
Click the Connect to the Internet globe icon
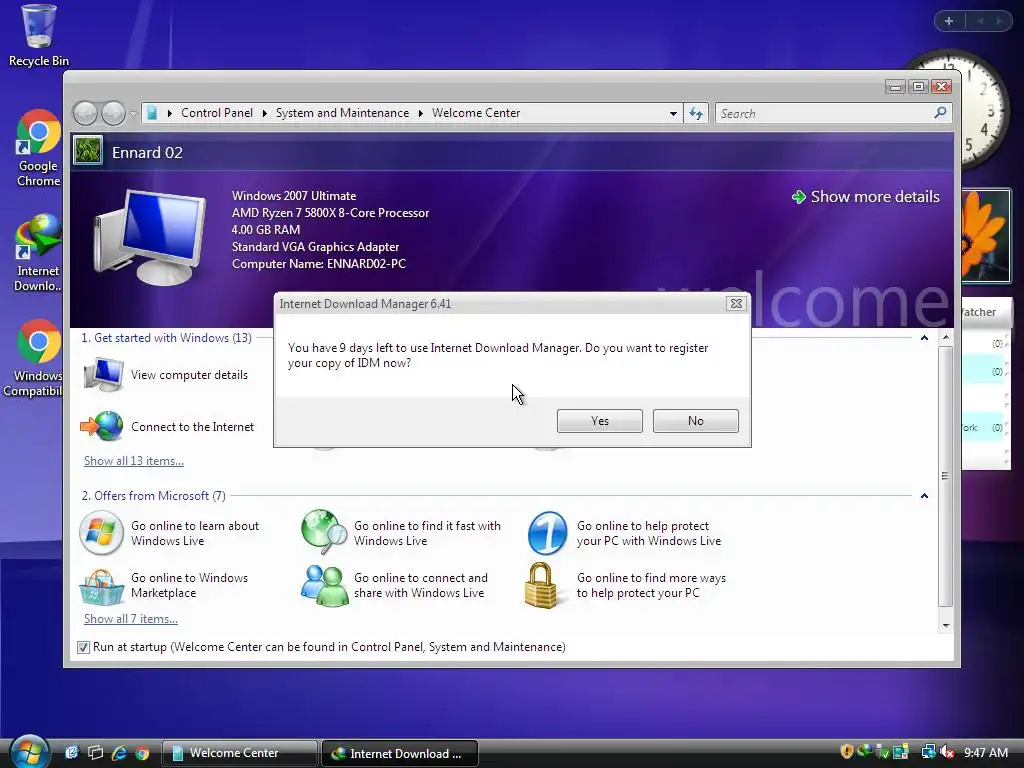(102, 426)
